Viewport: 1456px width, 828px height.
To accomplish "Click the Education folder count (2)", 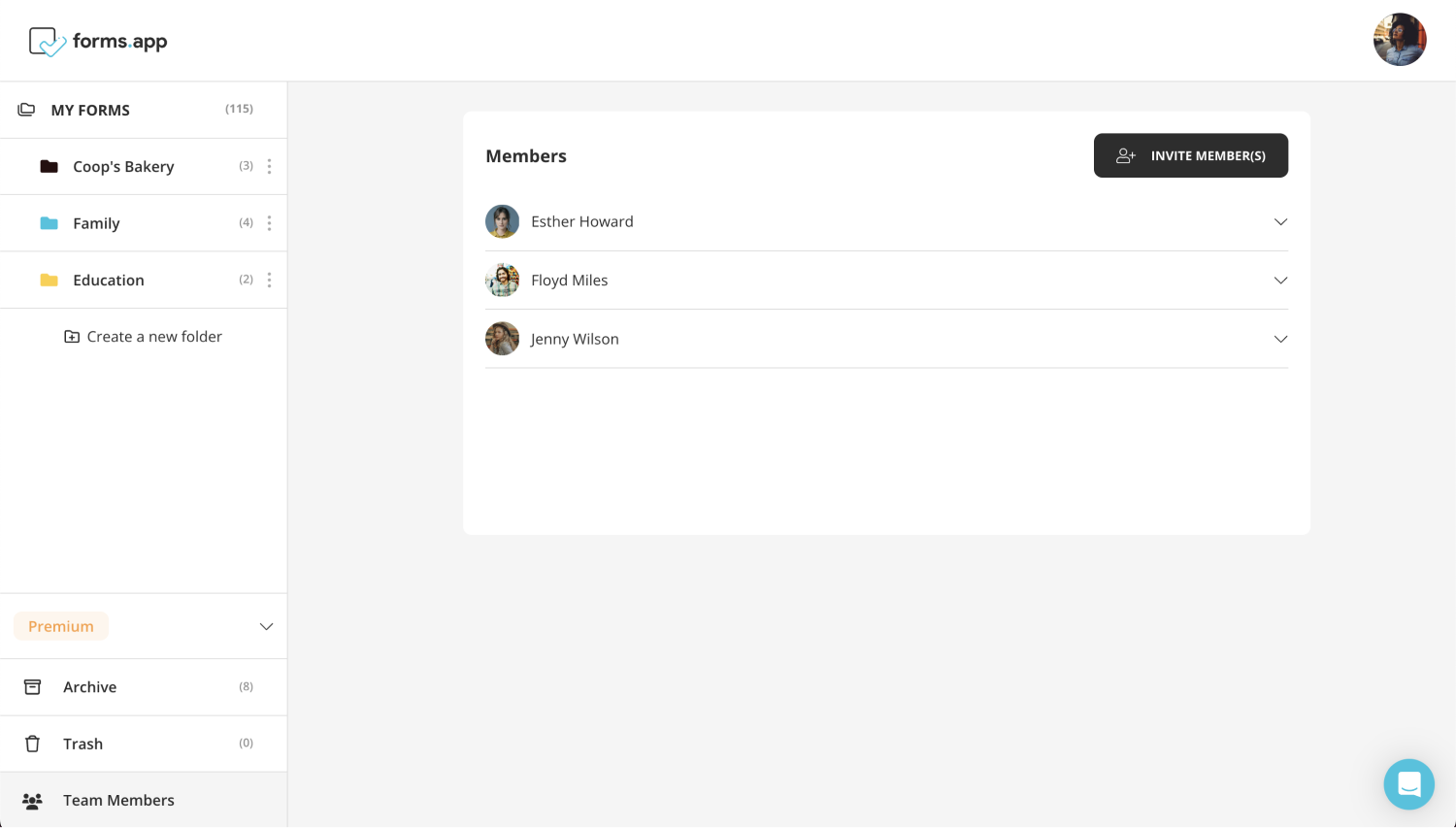I will pyautogui.click(x=247, y=280).
